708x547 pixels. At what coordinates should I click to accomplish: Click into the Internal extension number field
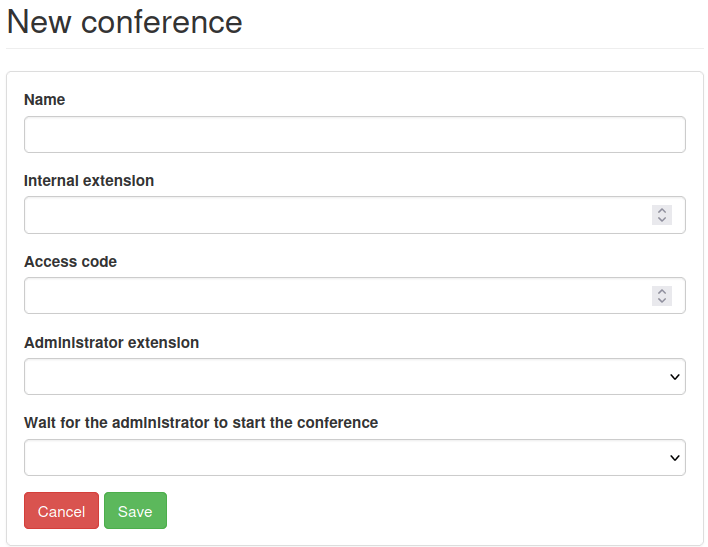click(x=330, y=215)
